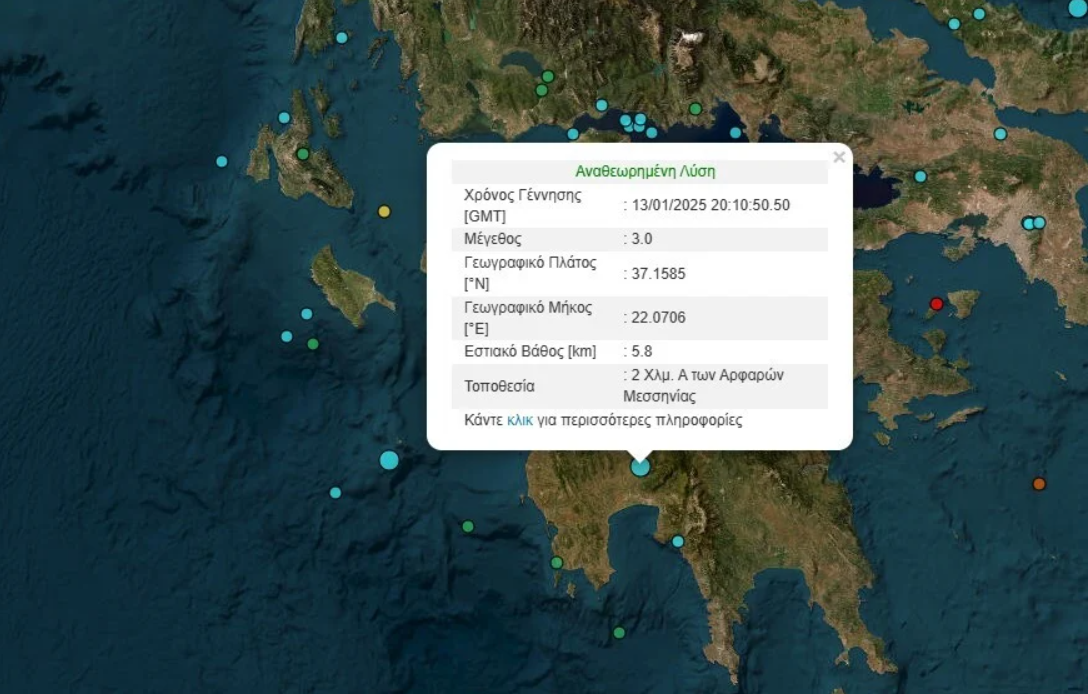Close the earthquake info popup
Viewport: 1088px width, 694px height.
click(x=839, y=157)
